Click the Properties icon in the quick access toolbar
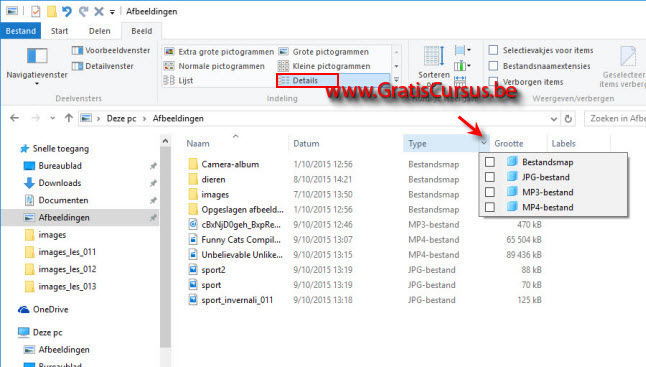The width and height of the screenshot is (646, 367). [35, 11]
